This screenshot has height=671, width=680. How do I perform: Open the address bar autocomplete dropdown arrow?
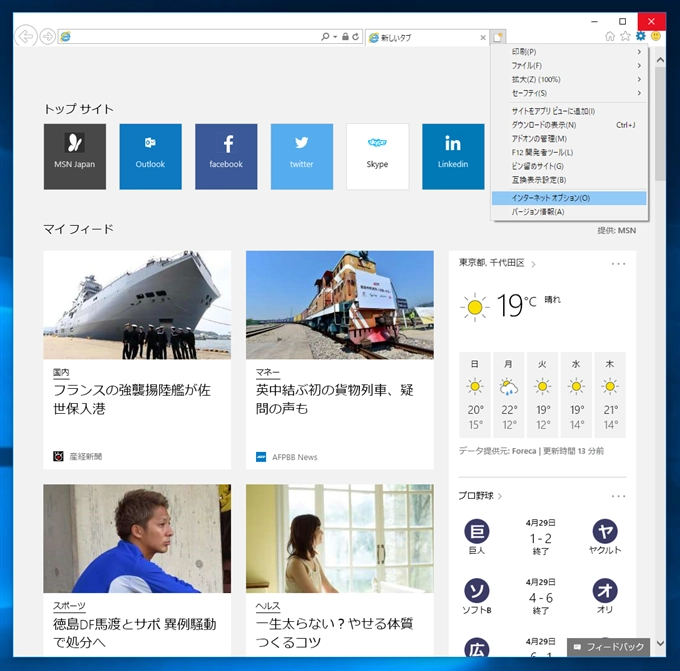335,37
